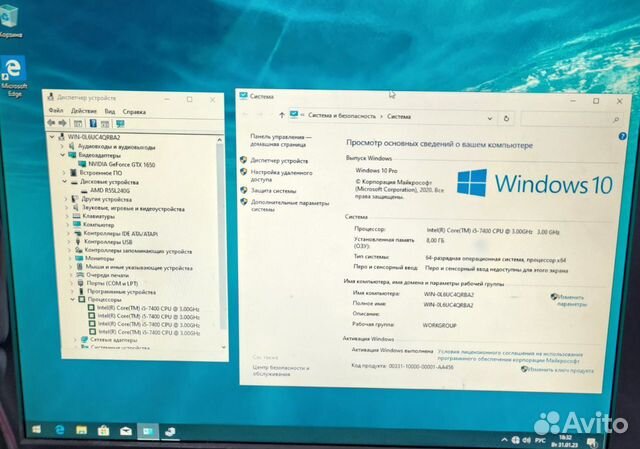Image resolution: width=640 pixels, height=449 pixels.
Task: Open Дополнительные параметры системы link
Action: coord(290,206)
